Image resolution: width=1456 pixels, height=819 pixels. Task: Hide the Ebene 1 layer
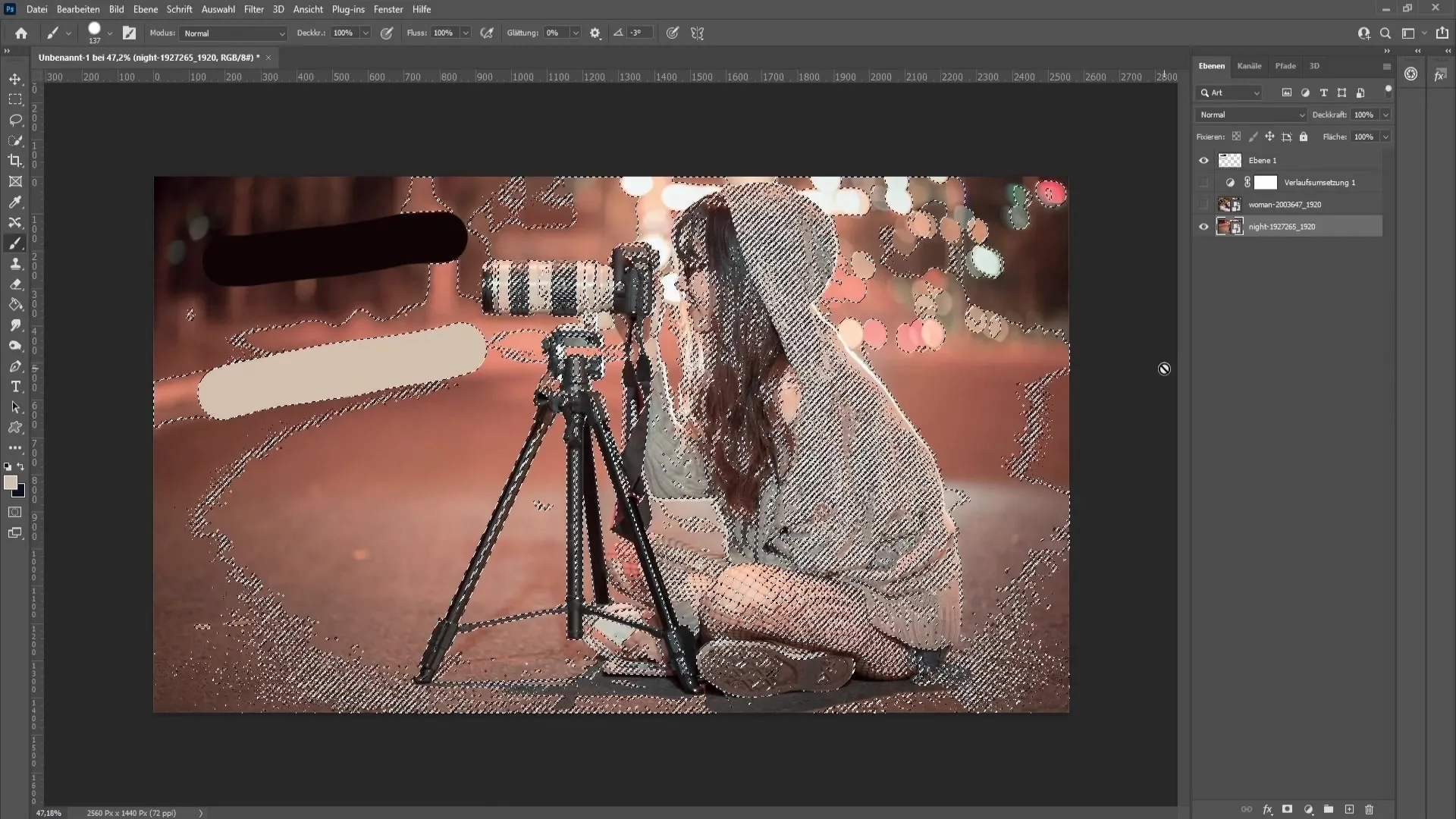pos(1203,160)
